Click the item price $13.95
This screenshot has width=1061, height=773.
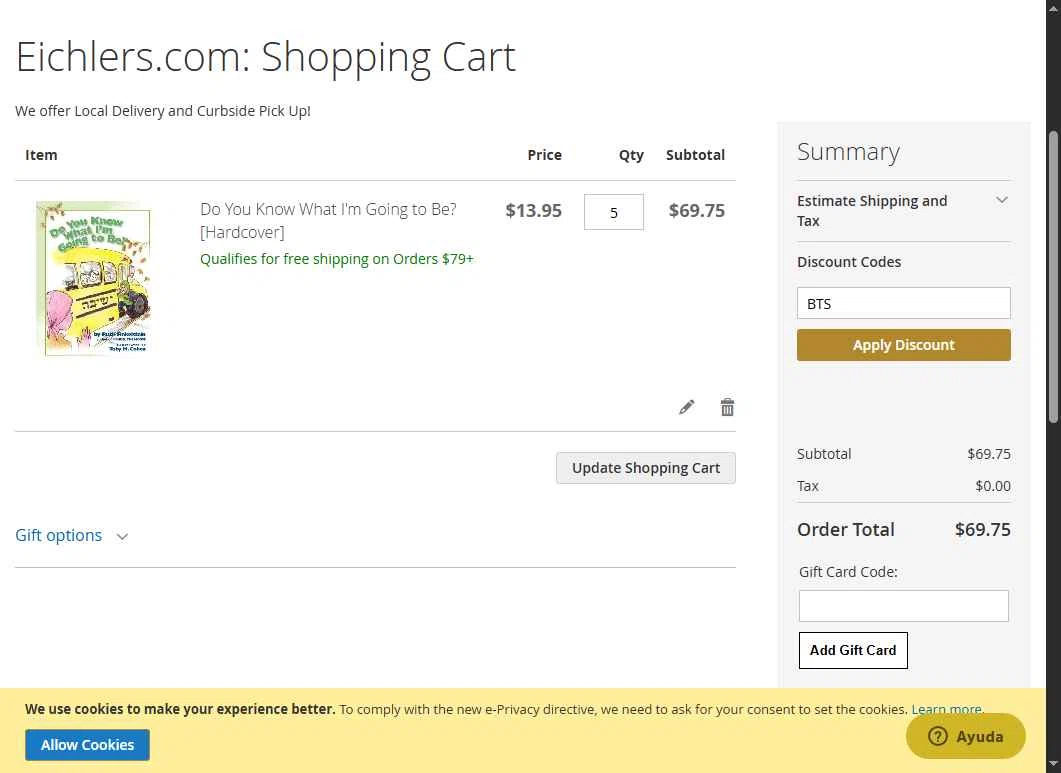pyautogui.click(x=533, y=211)
